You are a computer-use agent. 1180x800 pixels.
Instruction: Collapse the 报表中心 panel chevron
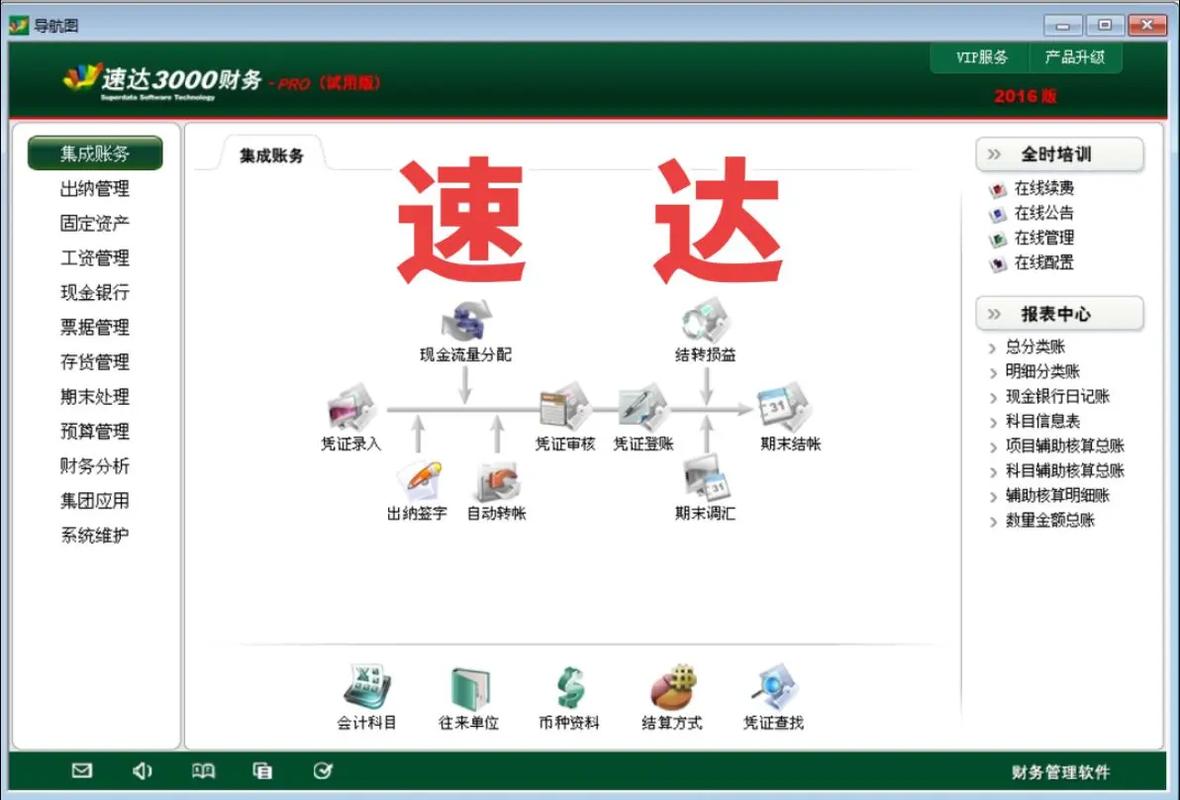click(994, 314)
